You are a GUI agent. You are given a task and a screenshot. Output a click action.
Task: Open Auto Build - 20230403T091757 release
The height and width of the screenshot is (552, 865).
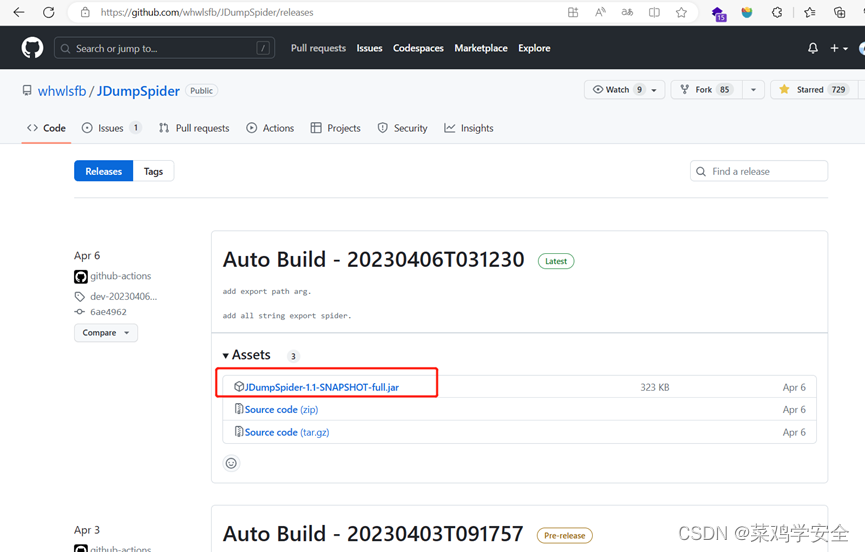(x=373, y=534)
